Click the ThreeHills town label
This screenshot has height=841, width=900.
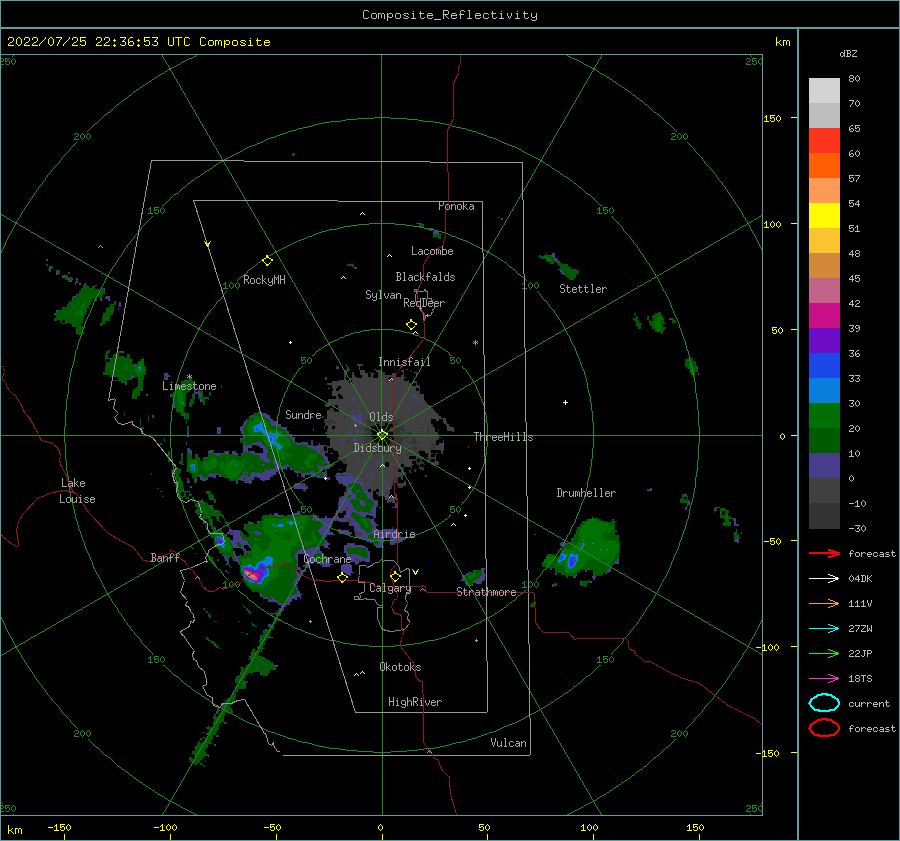point(503,437)
